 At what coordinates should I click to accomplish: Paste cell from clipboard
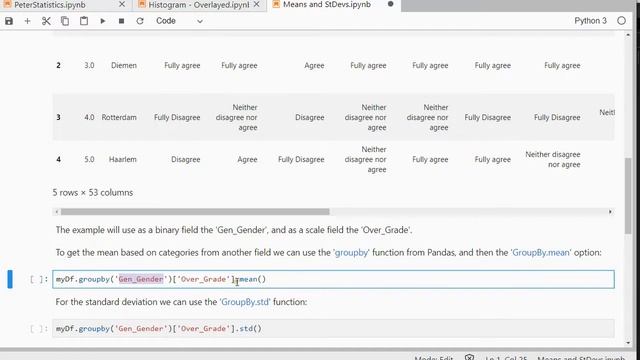[x=84, y=21]
